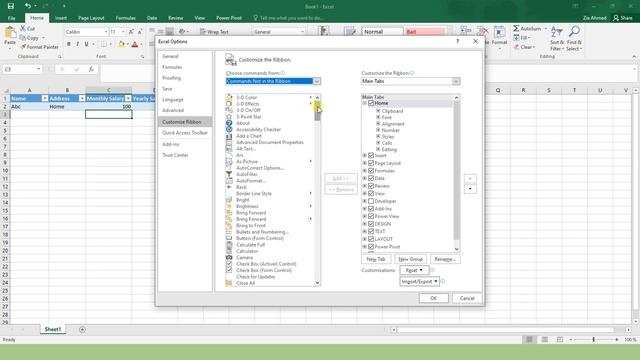Image resolution: width=640 pixels, height=360 pixels.
Task: Open the Name Box dropdown arrow
Action: click(x=38, y=69)
